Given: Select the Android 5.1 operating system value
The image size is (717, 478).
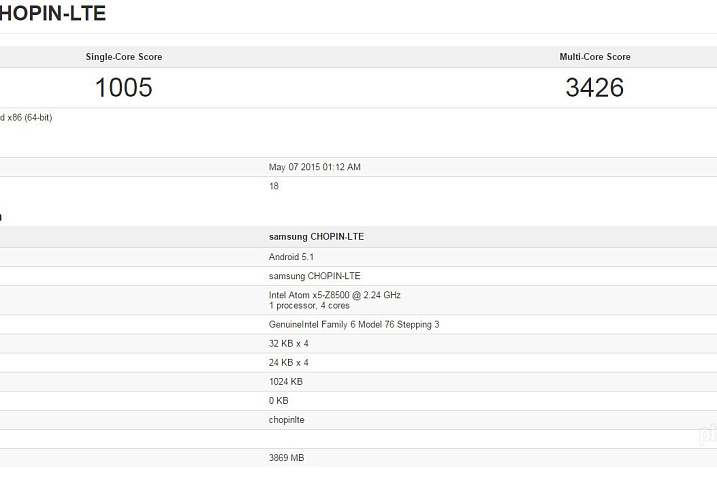Looking at the screenshot, I should [291, 257].
